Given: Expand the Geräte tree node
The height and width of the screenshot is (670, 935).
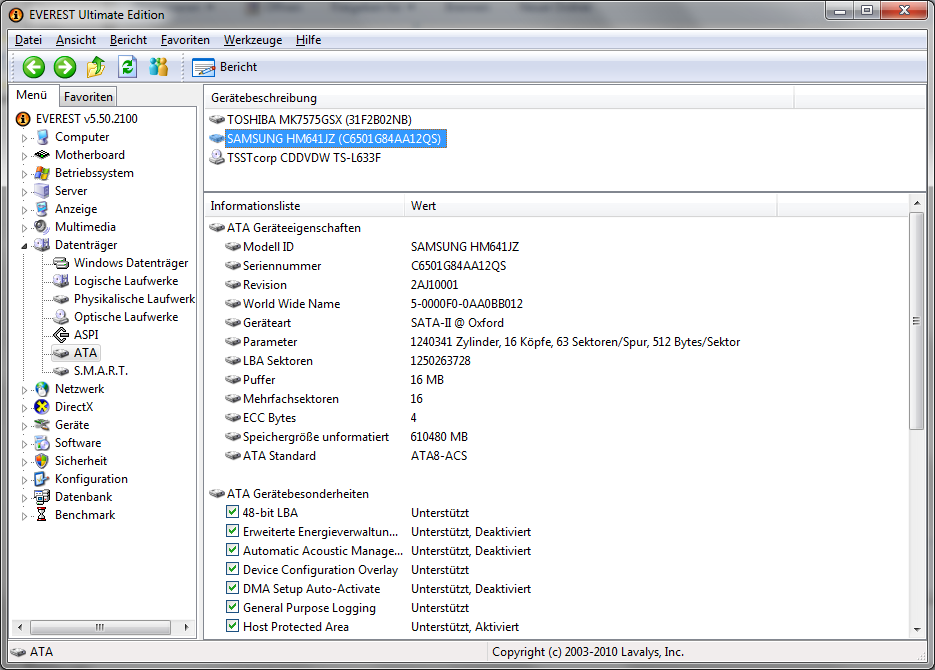Looking at the screenshot, I should [24, 426].
